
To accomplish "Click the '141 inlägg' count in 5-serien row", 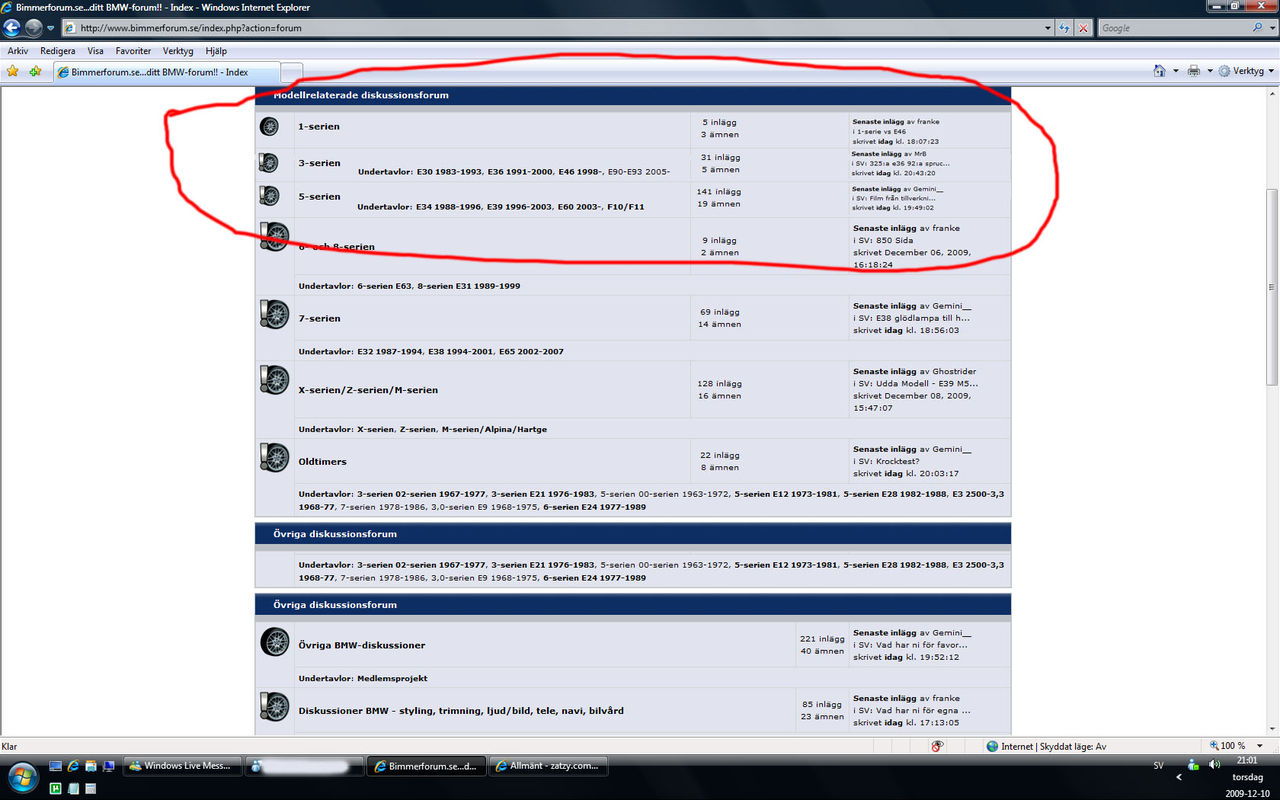I will click(719, 191).
